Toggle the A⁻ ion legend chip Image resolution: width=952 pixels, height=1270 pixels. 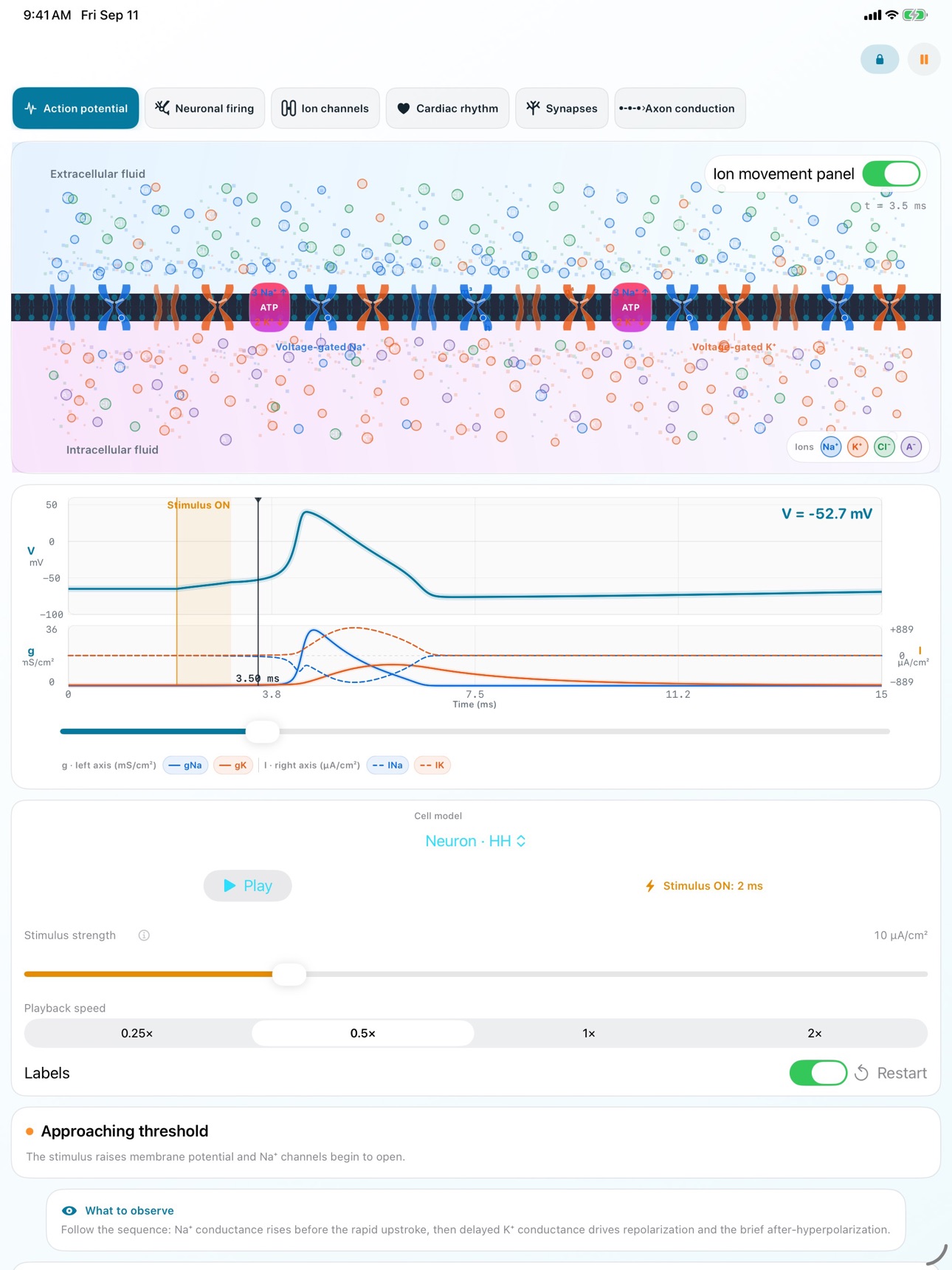(x=911, y=447)
